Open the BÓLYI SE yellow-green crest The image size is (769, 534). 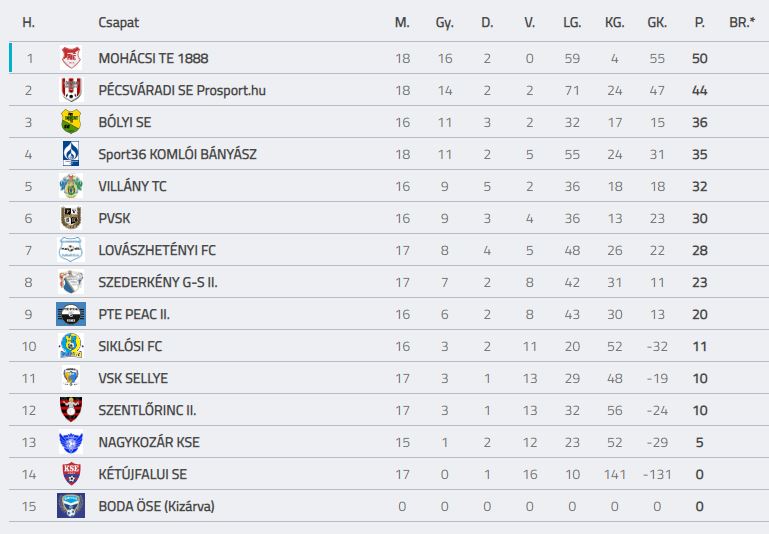pos(71,122)
